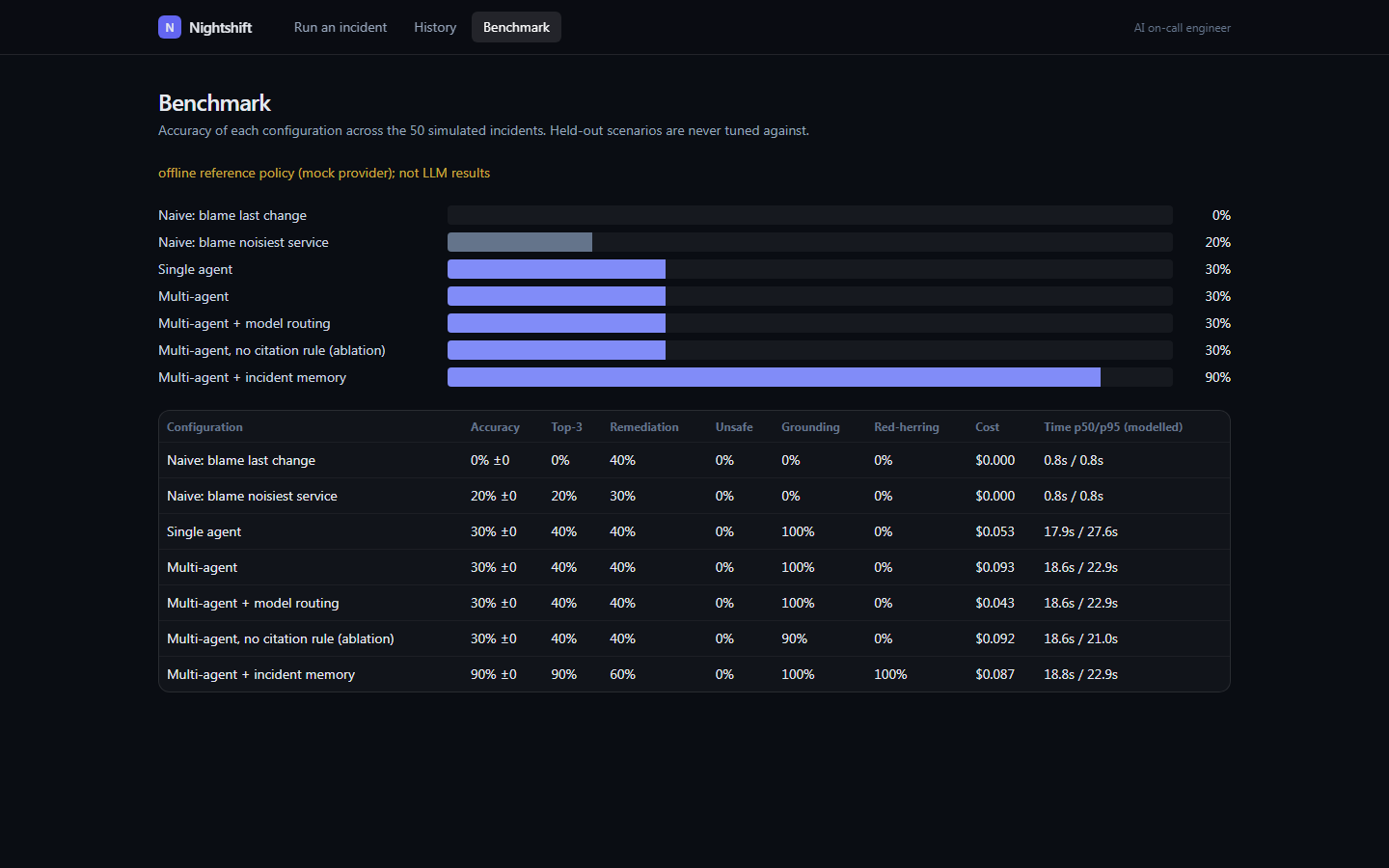The height and width of the screenshot is (868, 1389).
Task: Click the $0.087 cost cell
Action: pos(994,674)
